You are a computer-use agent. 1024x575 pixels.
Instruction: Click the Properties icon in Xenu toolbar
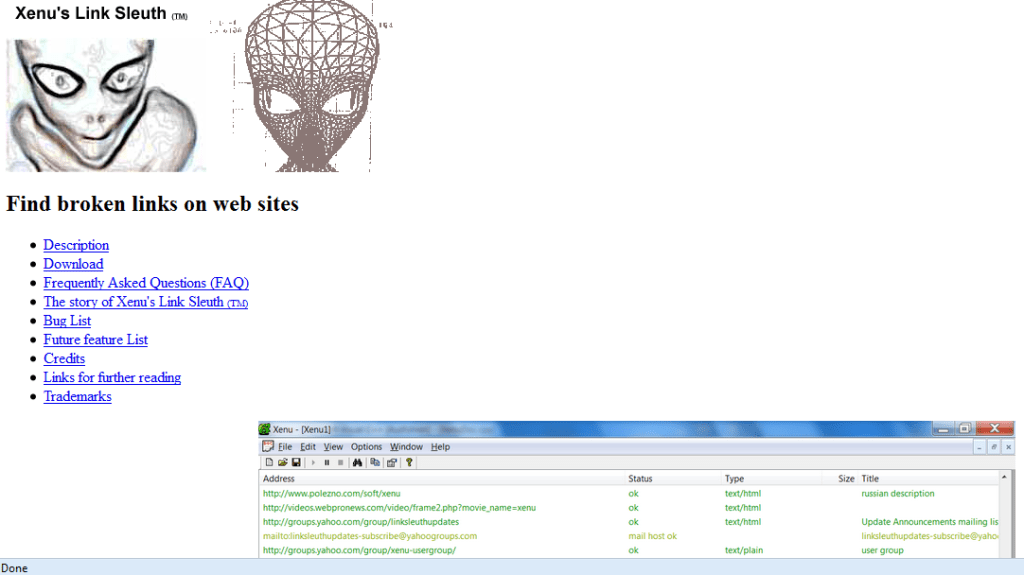click(x=392, y=462)
